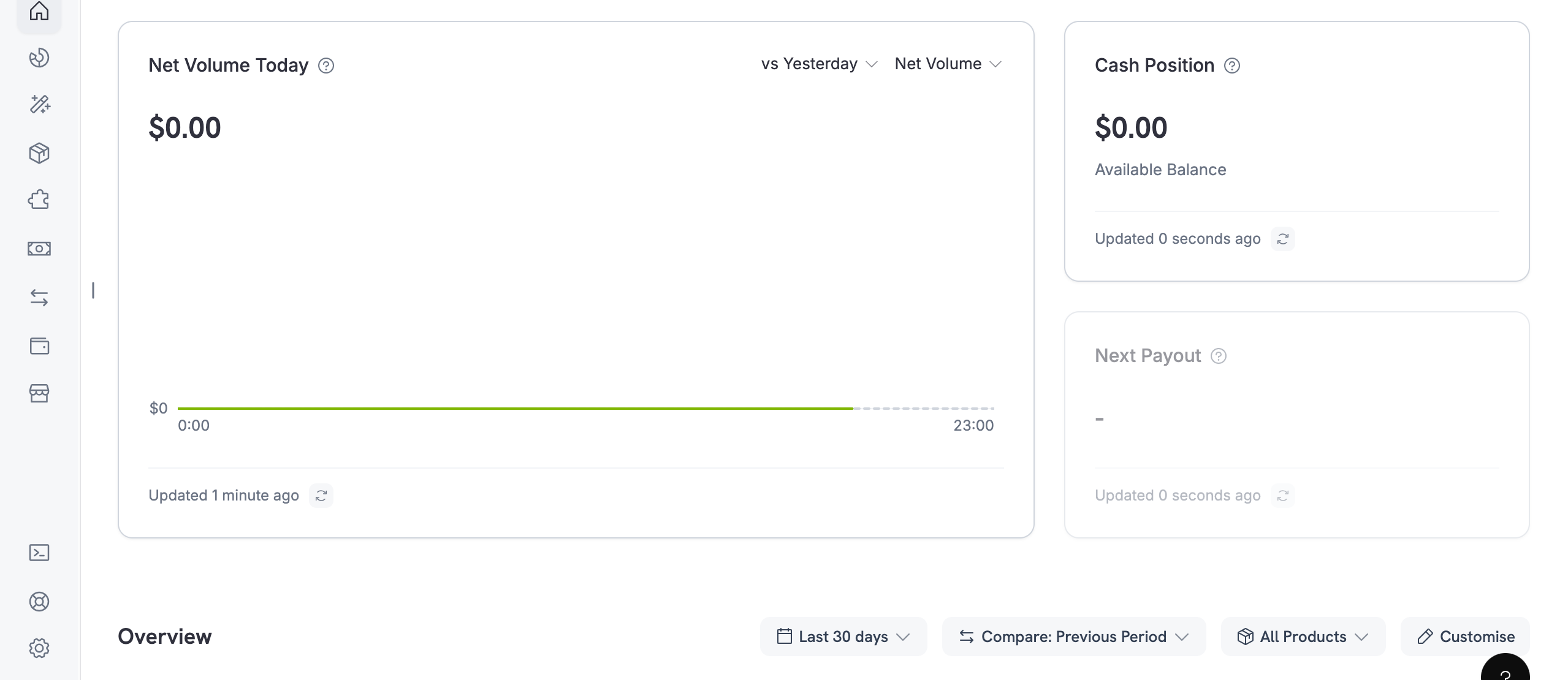Open the puzzle piece integrations icon

(39, 200)
